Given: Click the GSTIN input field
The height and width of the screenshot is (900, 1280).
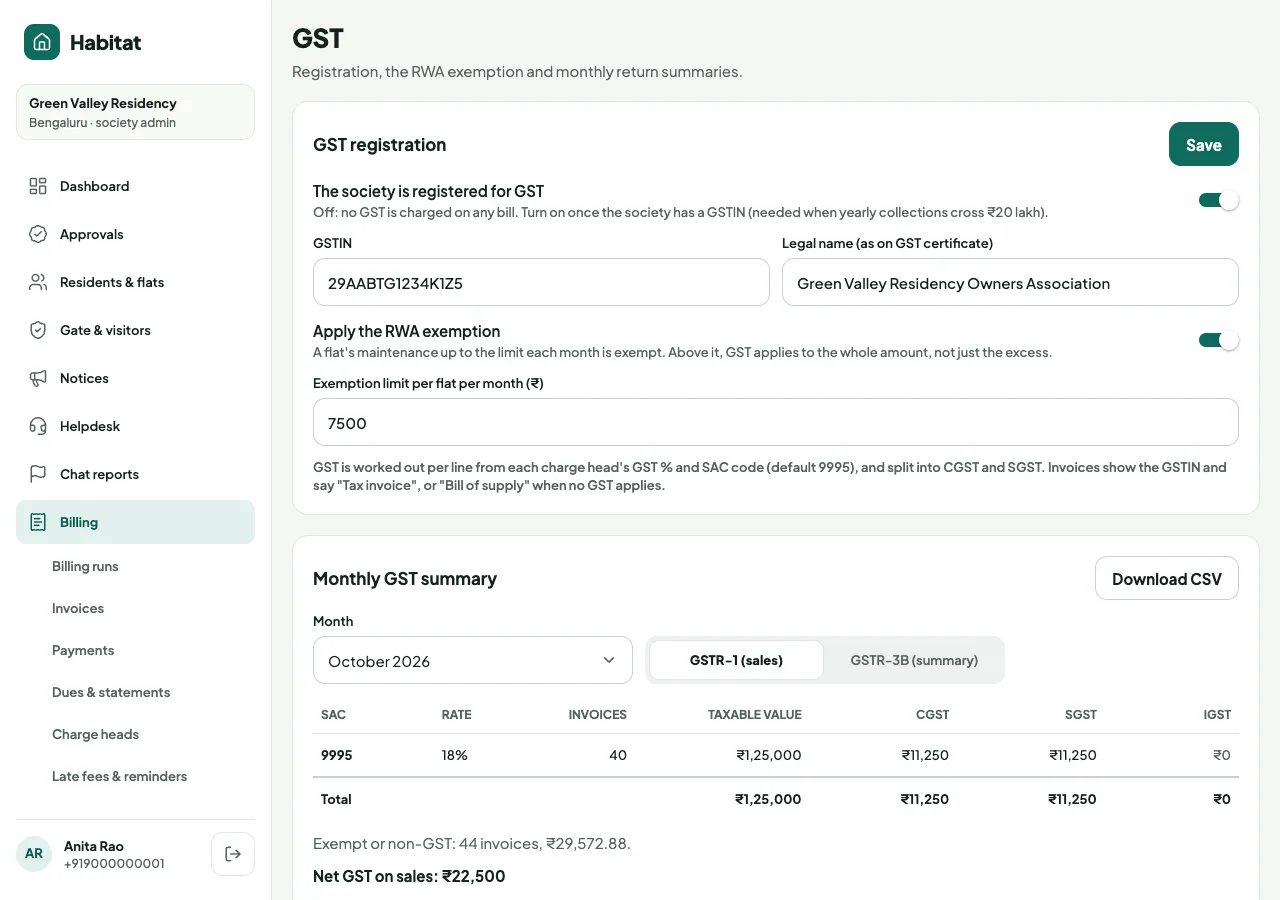Looking at the screenshot, I should pyautogui.click(x=541, y=282).
